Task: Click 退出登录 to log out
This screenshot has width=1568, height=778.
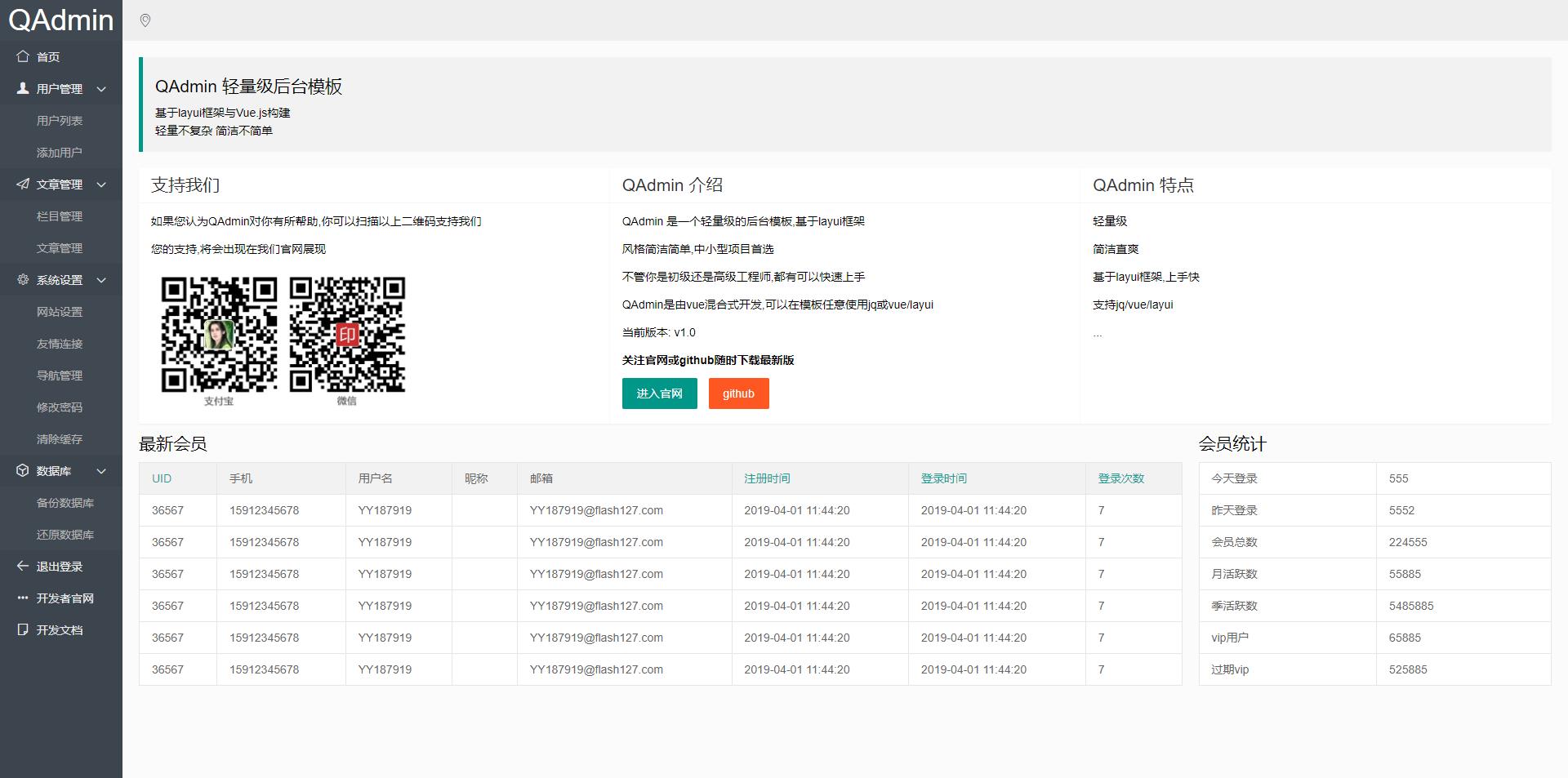Action: point(60,567)
